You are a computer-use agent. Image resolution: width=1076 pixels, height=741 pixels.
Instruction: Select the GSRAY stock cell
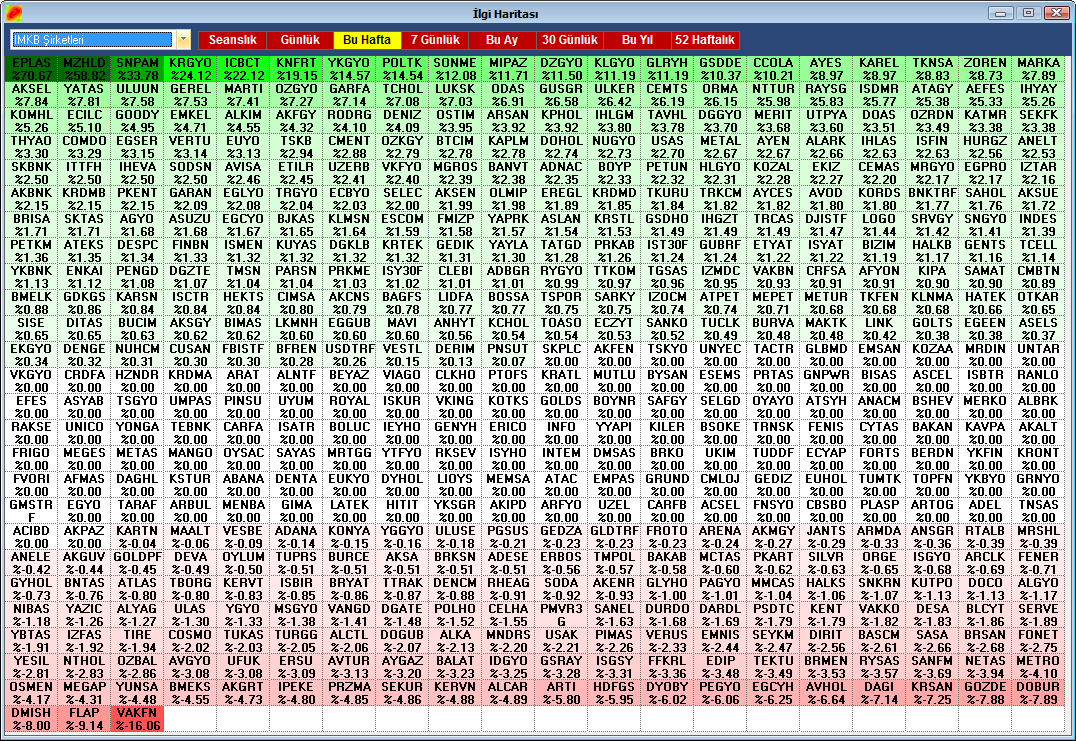(x=561, y=668)
